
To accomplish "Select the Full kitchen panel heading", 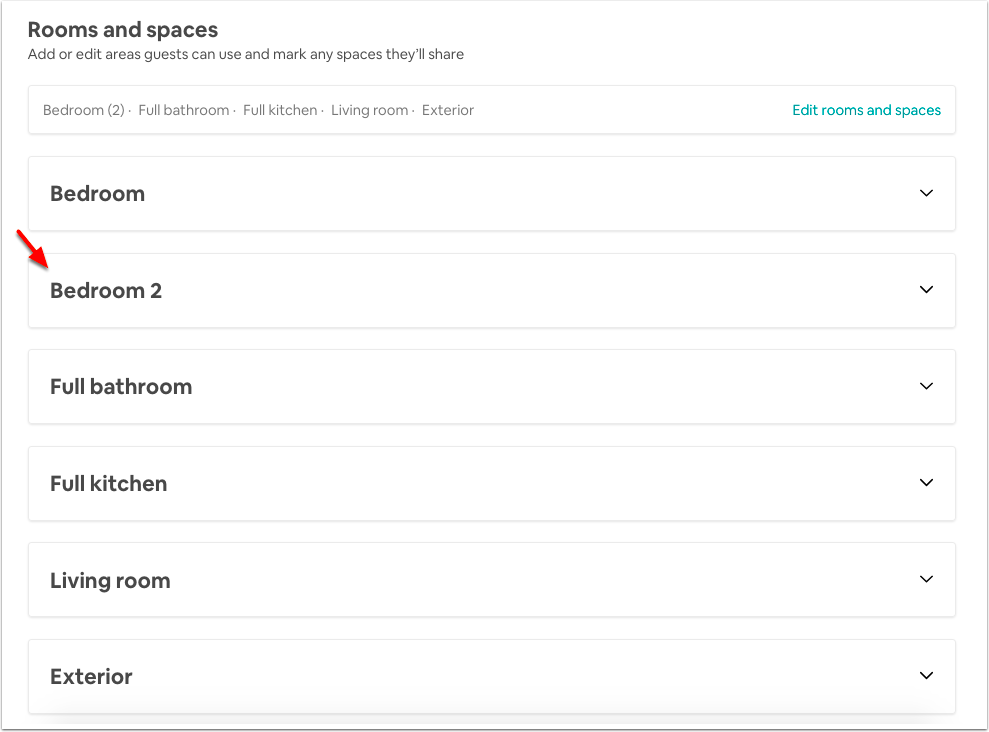I will point(108,484).
